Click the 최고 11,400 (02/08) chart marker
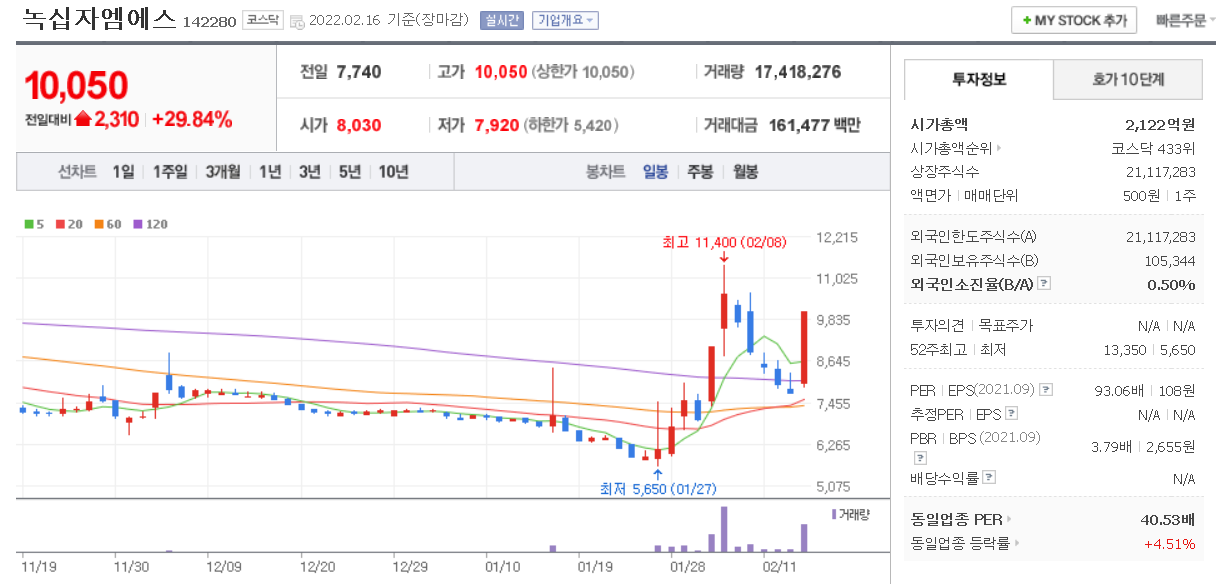 pyautogui.click(x=723, y=242)
